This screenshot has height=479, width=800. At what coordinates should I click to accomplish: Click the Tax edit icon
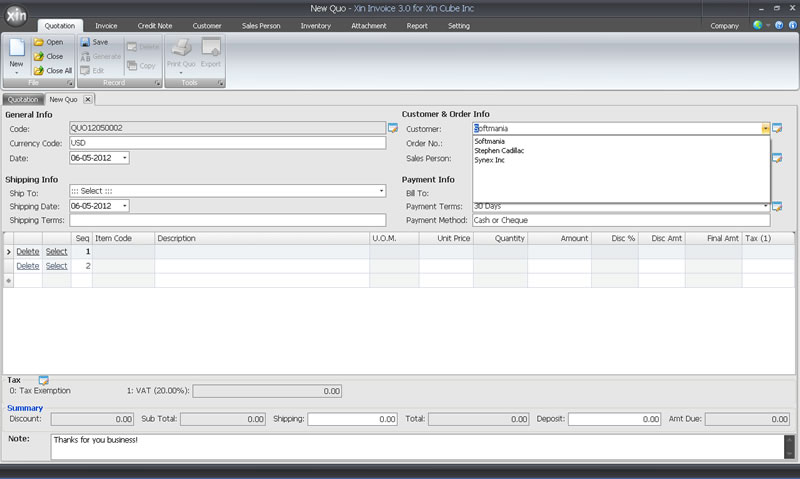point(43,380)
